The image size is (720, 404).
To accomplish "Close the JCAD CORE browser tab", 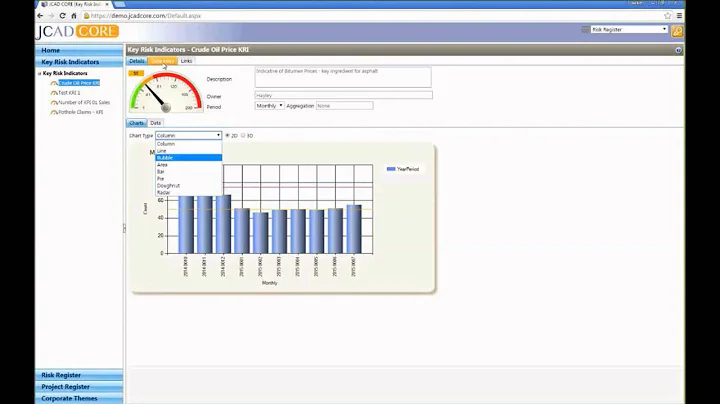I will pos(107,4).
